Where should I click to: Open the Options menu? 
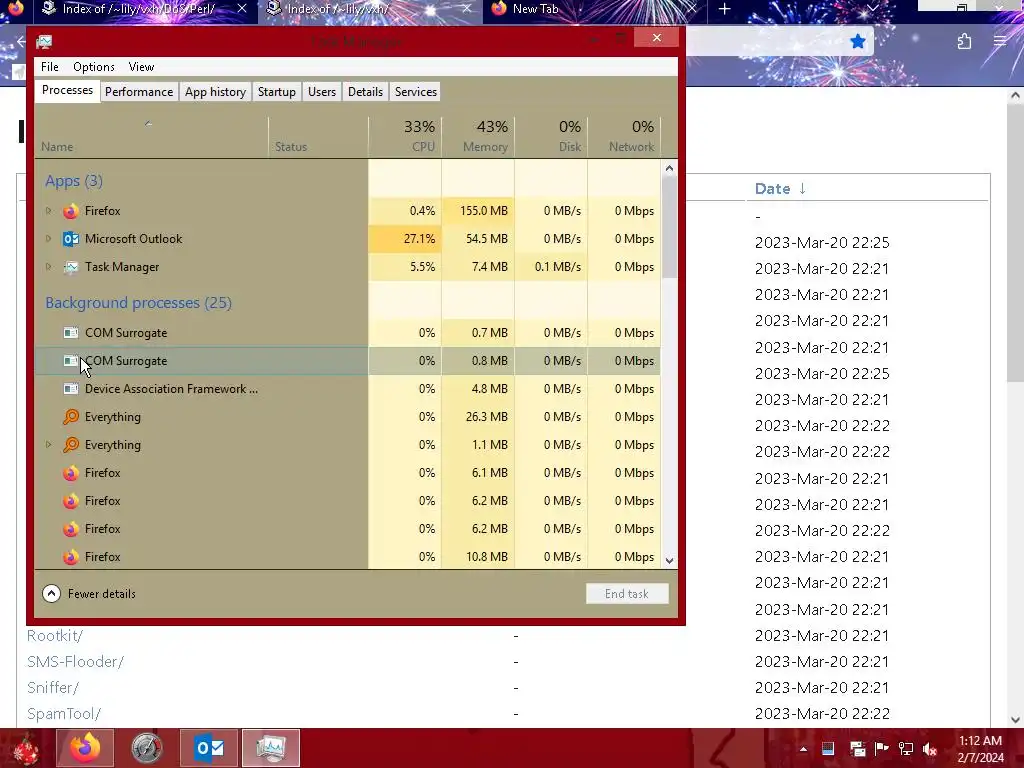[94, 67]
